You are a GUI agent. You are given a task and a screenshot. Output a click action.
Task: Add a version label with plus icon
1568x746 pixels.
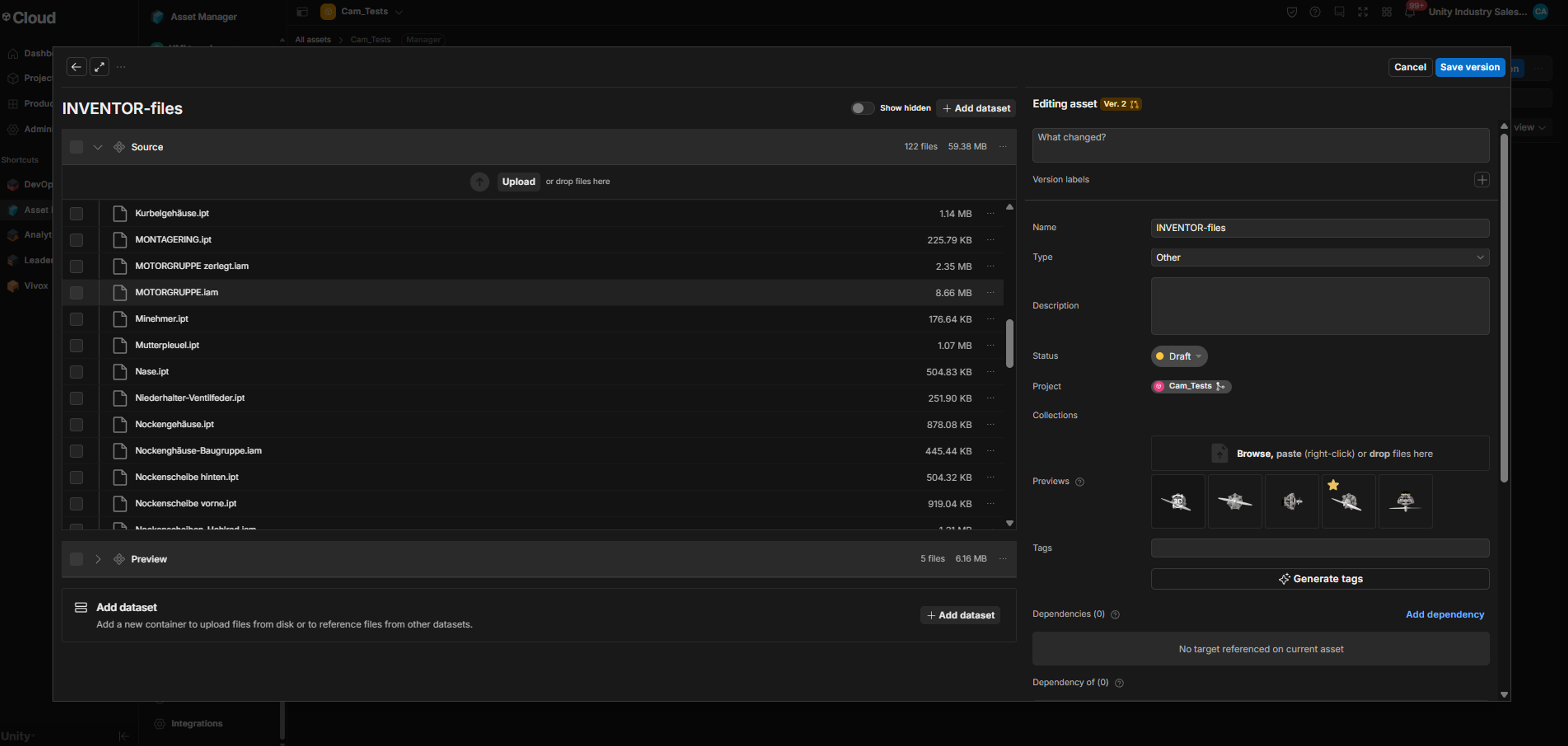[1481, 179]
